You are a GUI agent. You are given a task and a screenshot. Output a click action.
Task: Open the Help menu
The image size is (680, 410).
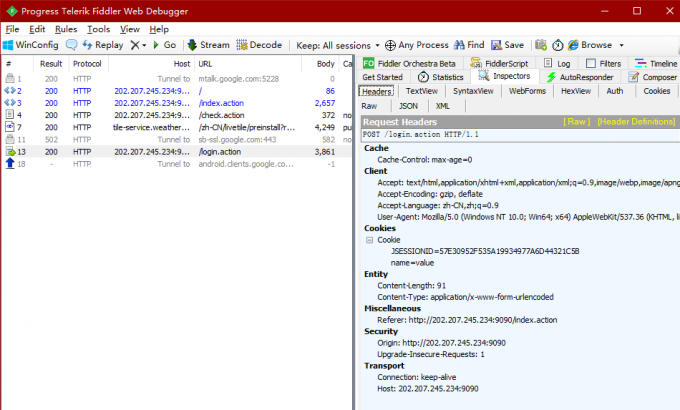pyautogui.click(x=159, y=29)
